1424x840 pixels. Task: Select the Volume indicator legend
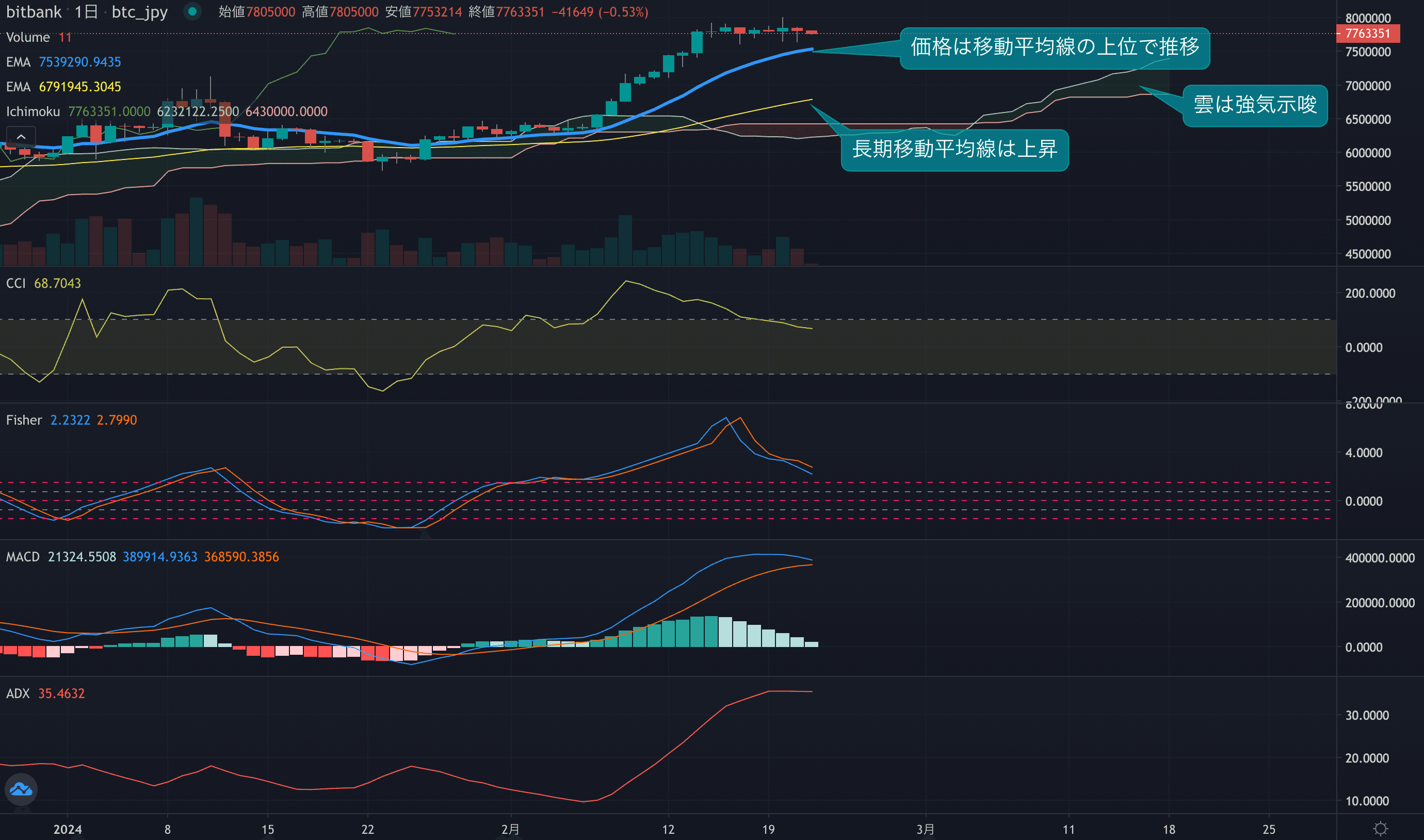pos(28,37)
